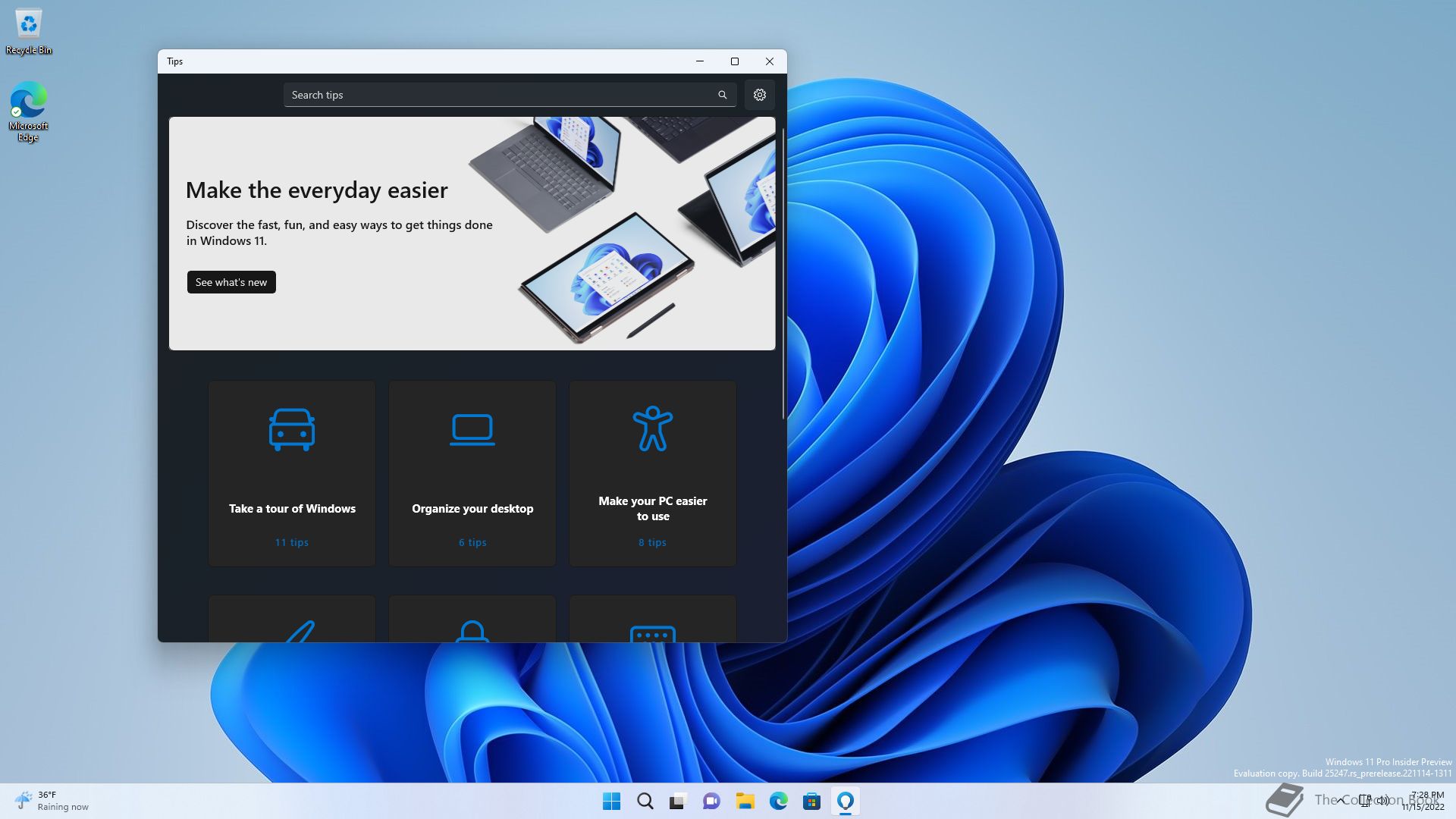Viewport: 1456px width, 819px height.
Task: Open File Explorer from taskbar
Action: coord(745,801)
